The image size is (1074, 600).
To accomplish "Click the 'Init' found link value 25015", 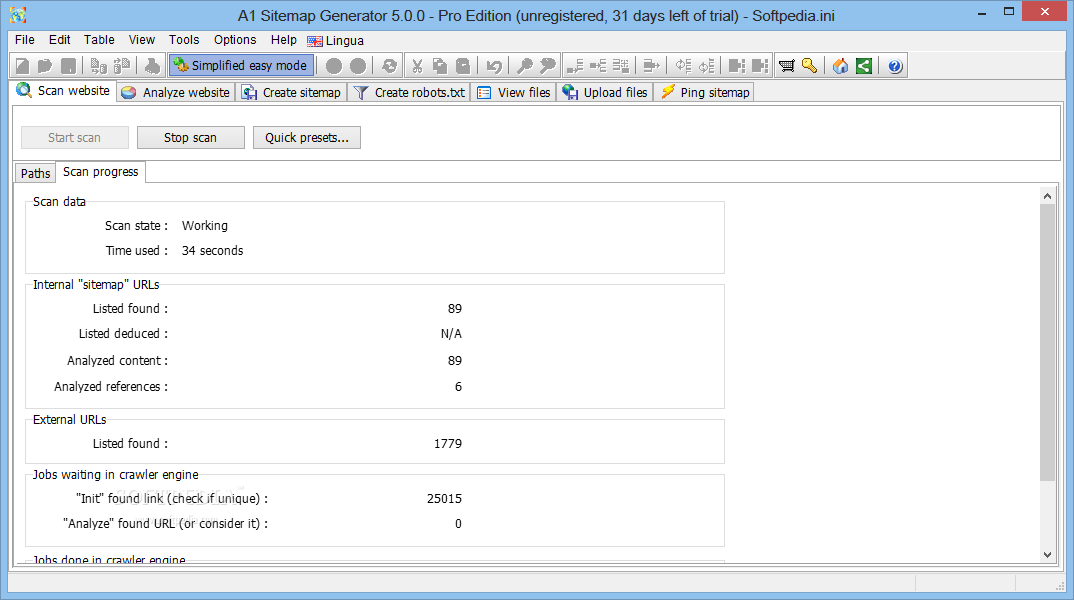I will point(445,499).
